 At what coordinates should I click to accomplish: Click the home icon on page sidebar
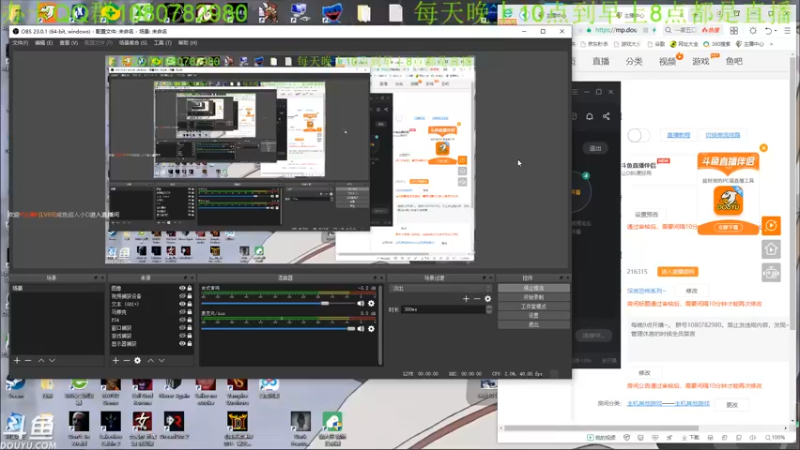tap(771, 249)
